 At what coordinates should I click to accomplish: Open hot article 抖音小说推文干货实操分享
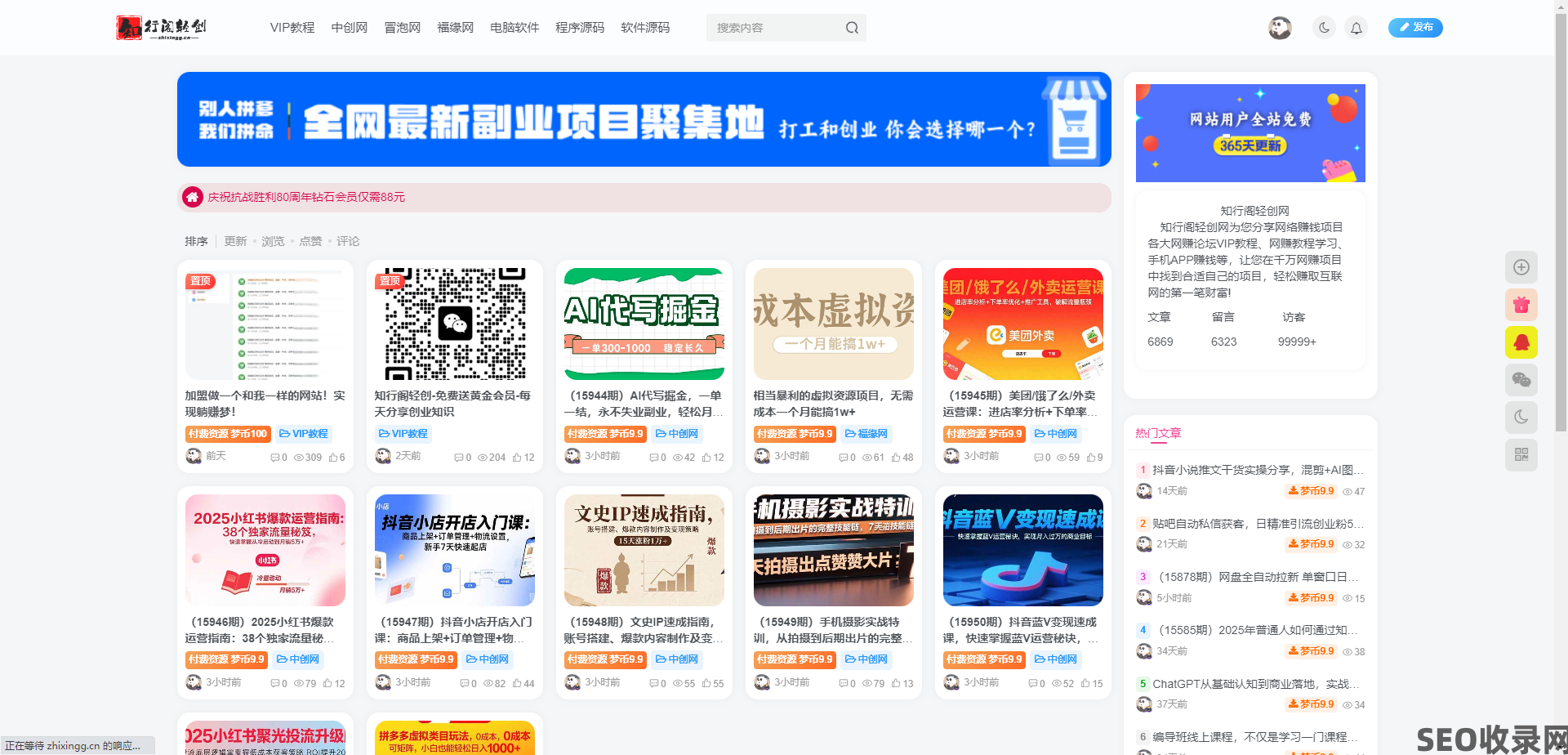[1258, 470]
